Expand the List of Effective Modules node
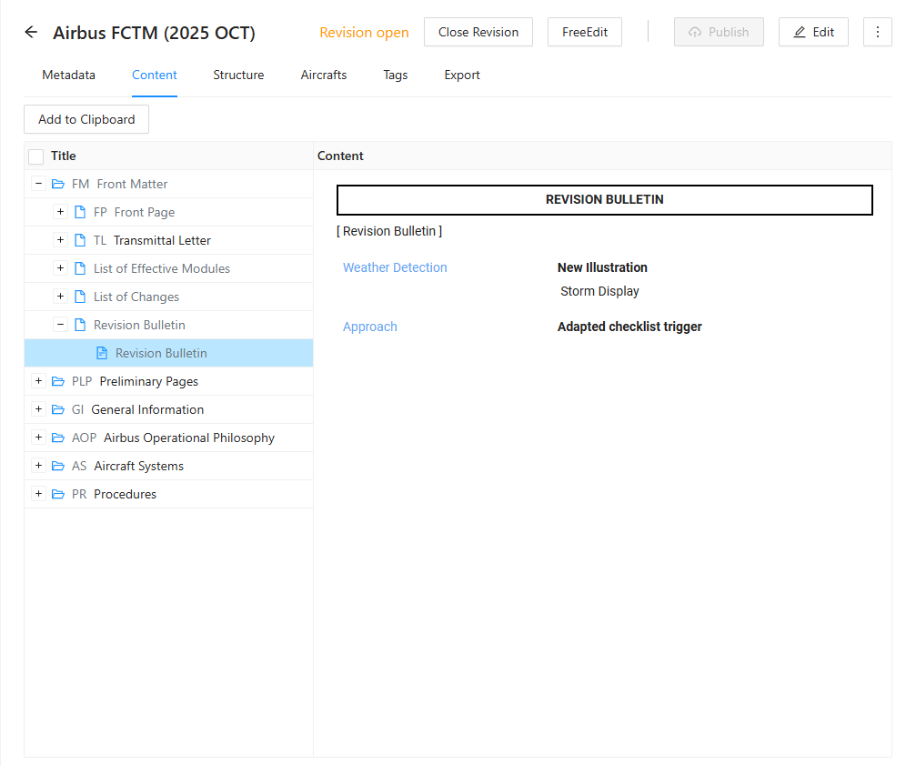The image size is (906, 768). pos(60,268)
